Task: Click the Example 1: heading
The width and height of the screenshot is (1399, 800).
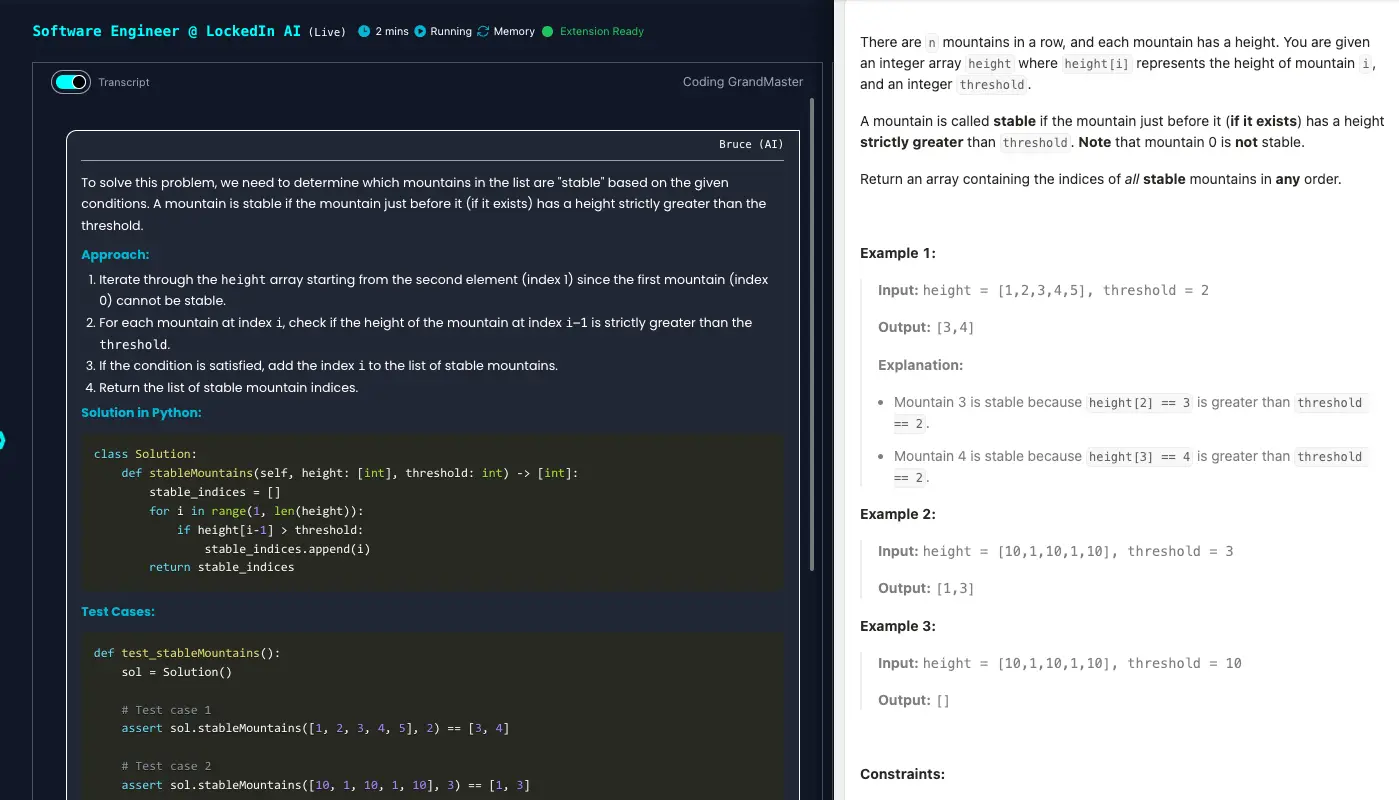Action: point(898,253)
